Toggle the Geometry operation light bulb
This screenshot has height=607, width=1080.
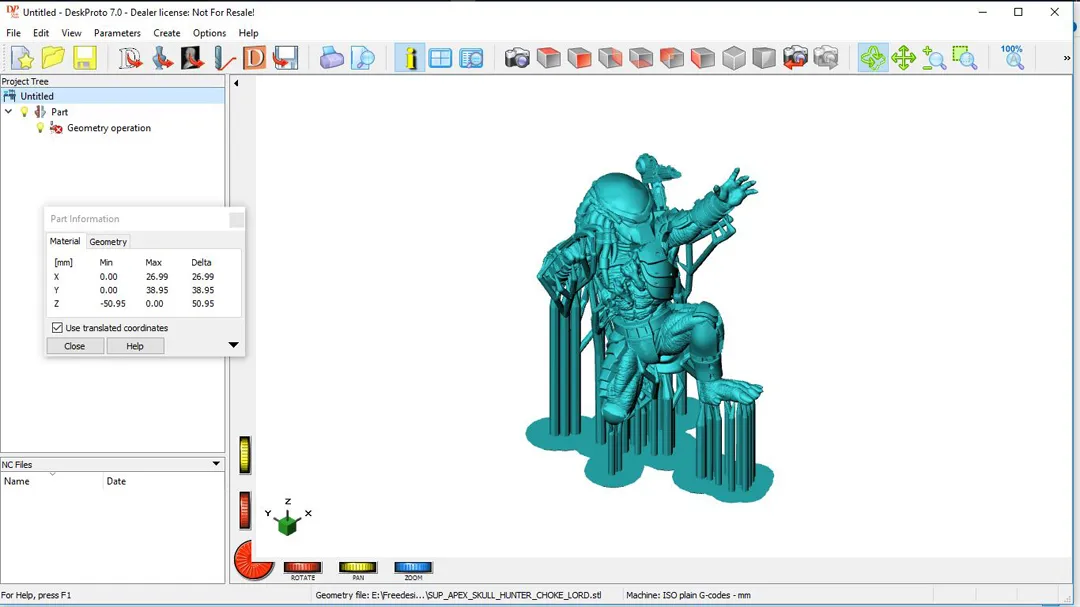pos(40,127)
